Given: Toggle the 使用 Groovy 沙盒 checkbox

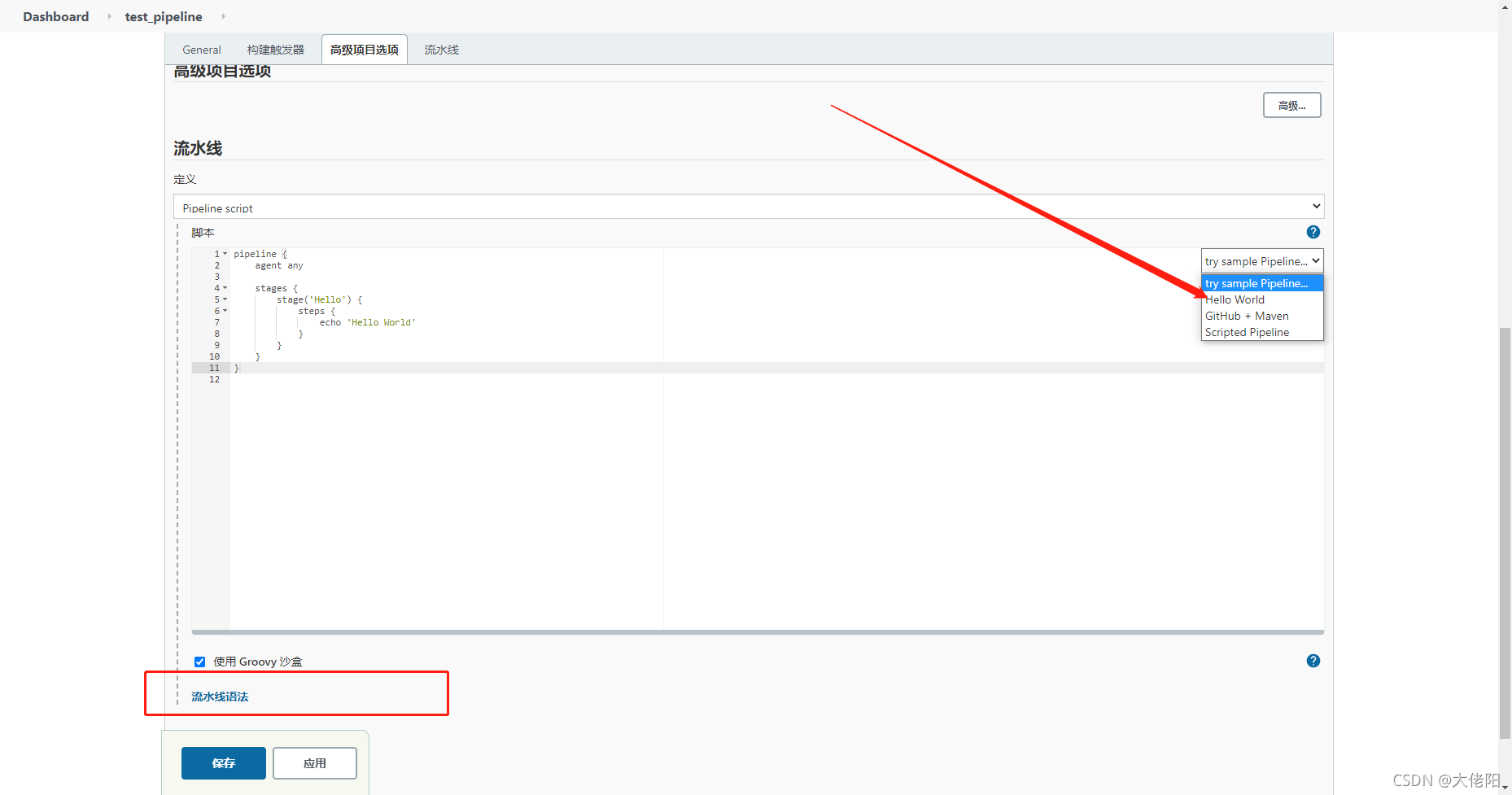Looking at the screenshot, I should pyautogui.click(x=199, y=662).
